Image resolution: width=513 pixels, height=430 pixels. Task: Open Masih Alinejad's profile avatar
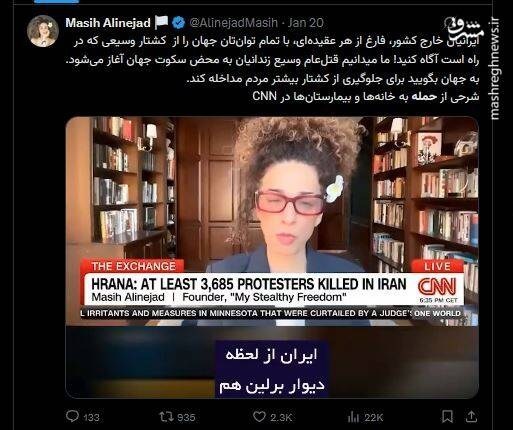(x=43, y=31)
